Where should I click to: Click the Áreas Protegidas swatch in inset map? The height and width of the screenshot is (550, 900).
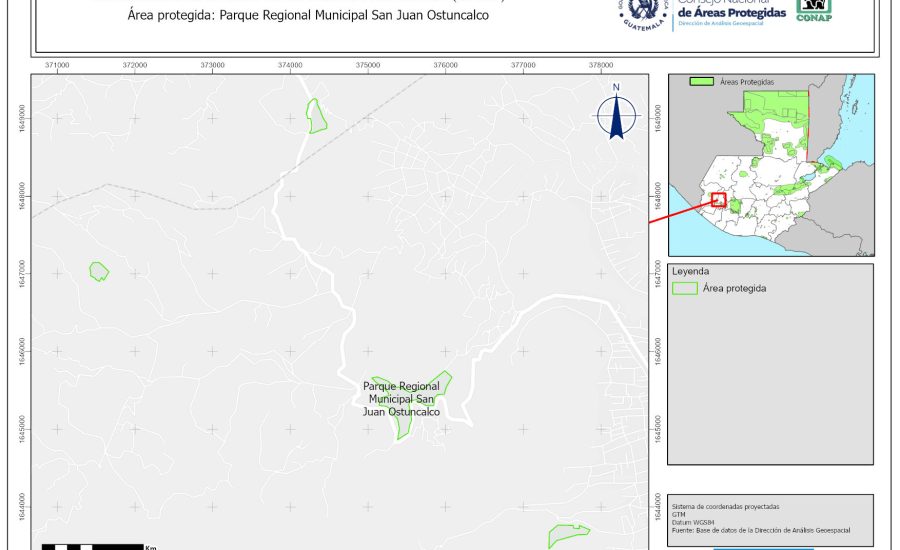point(703,81)
